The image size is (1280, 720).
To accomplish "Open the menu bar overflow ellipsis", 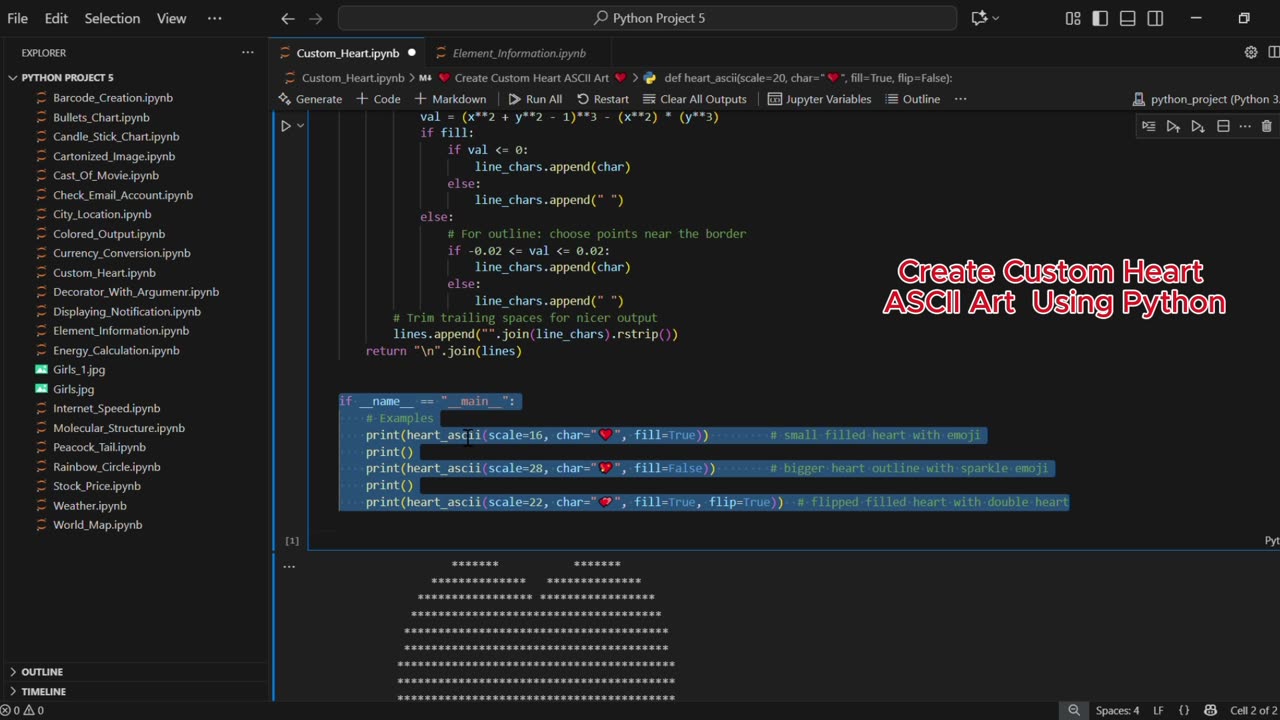I will 215,18.
